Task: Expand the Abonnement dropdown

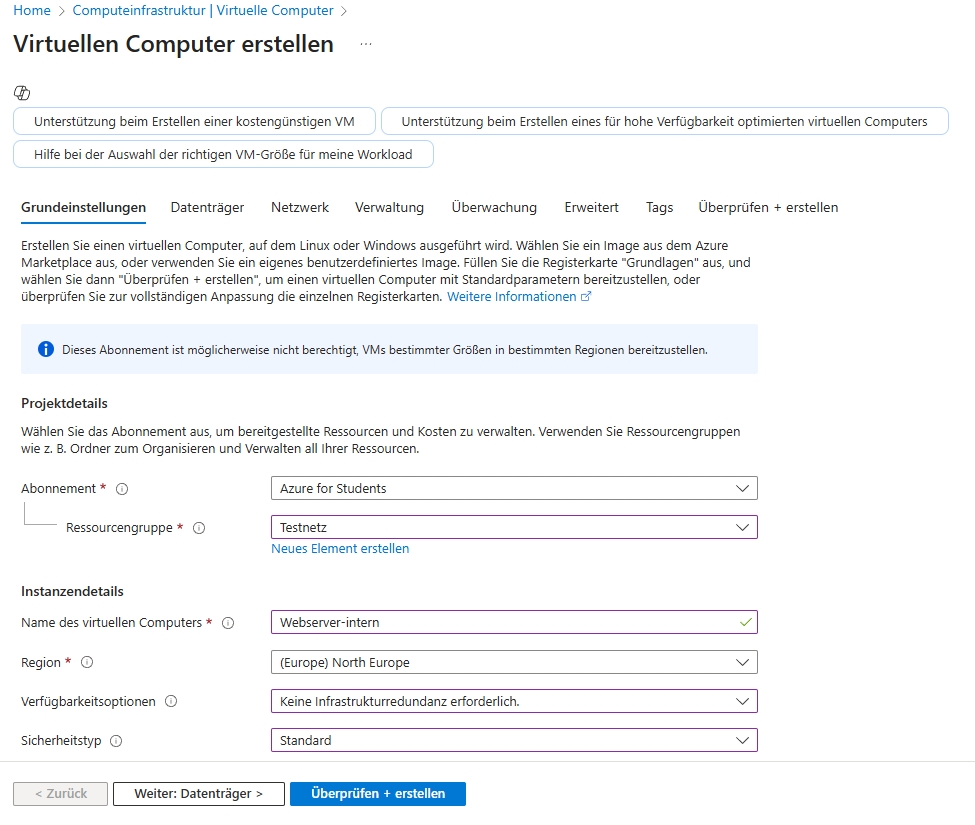Action: [x=513, y=488]
